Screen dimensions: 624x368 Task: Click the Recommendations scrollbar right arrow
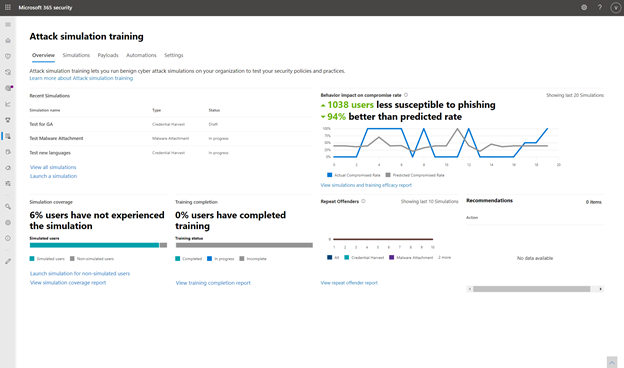coord(601,289)
